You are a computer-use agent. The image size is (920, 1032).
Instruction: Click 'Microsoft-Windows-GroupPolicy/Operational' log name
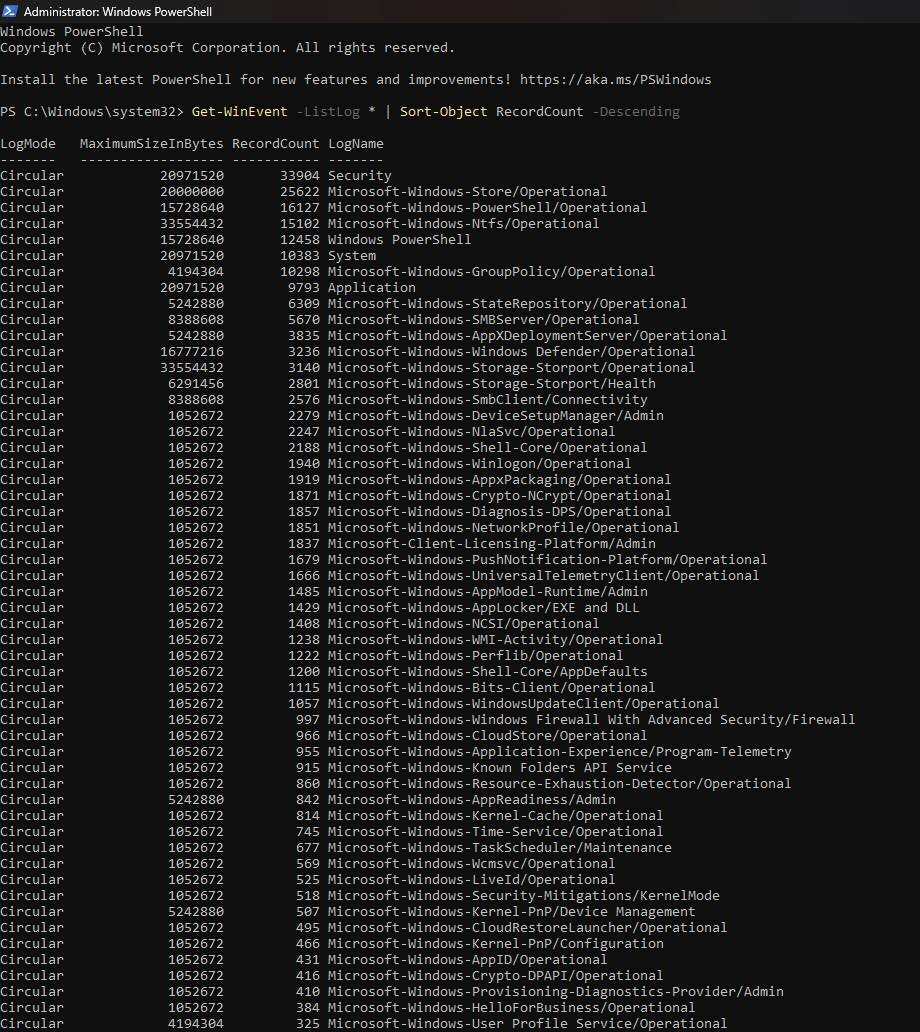491,272
